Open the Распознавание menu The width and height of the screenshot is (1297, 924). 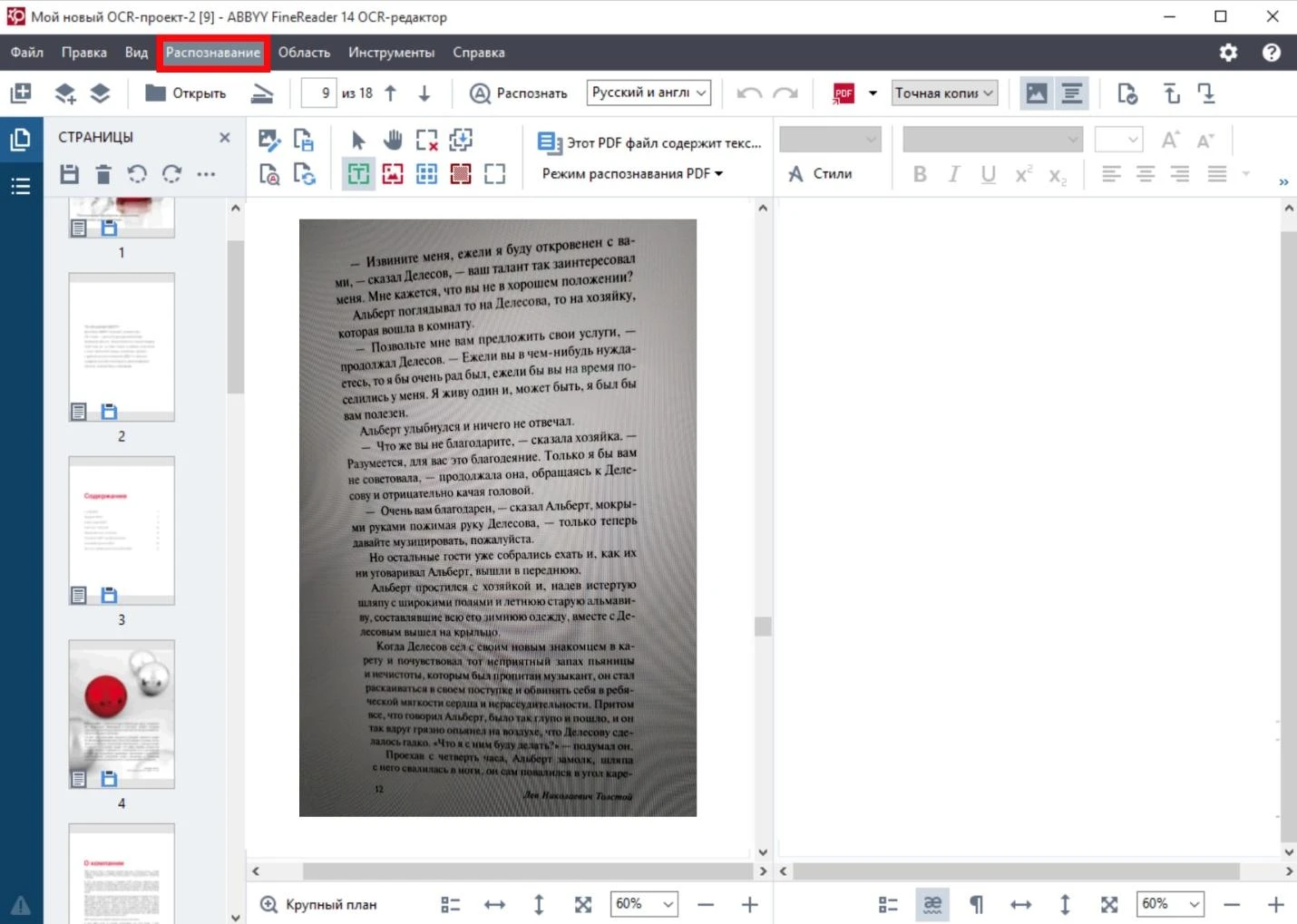pyautogui.click(x=212, y=53)
